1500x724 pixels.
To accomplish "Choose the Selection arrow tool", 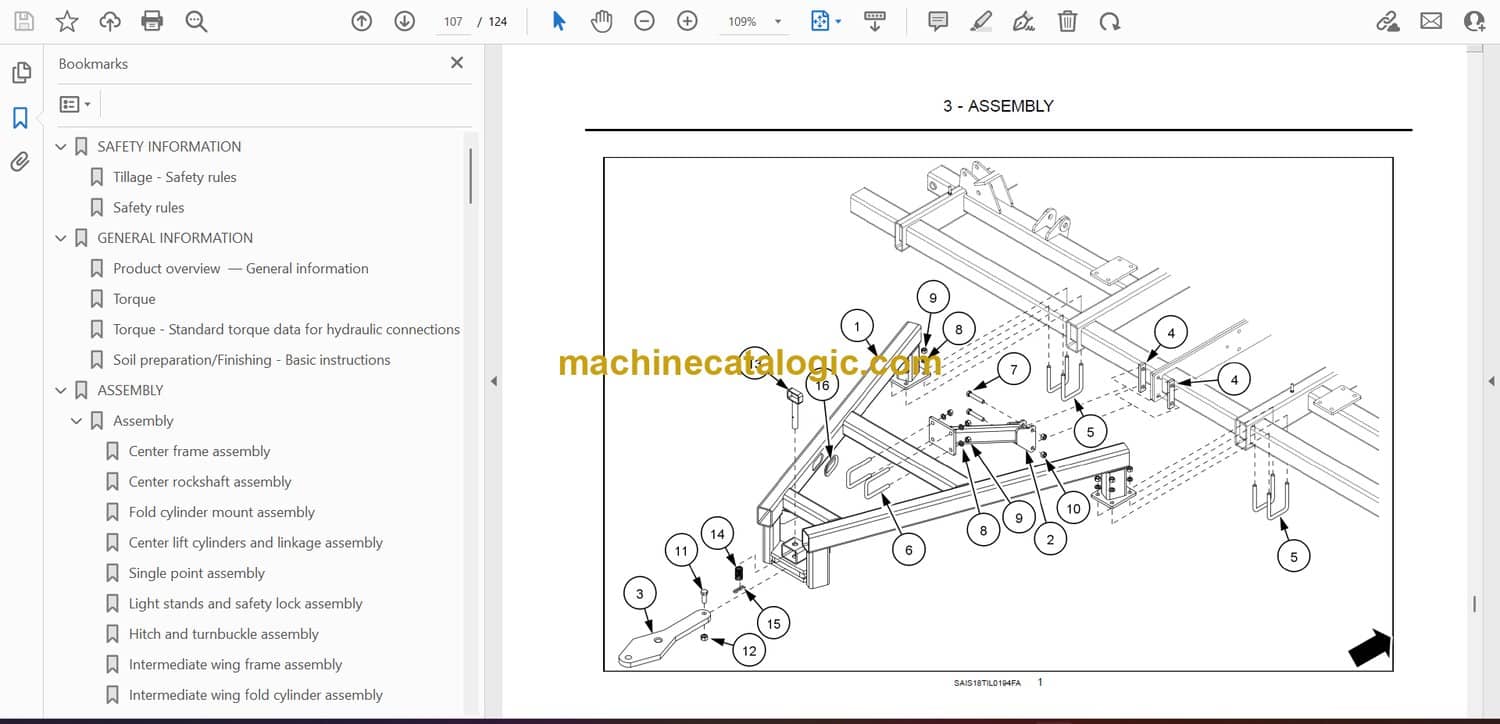I will 559,21.
